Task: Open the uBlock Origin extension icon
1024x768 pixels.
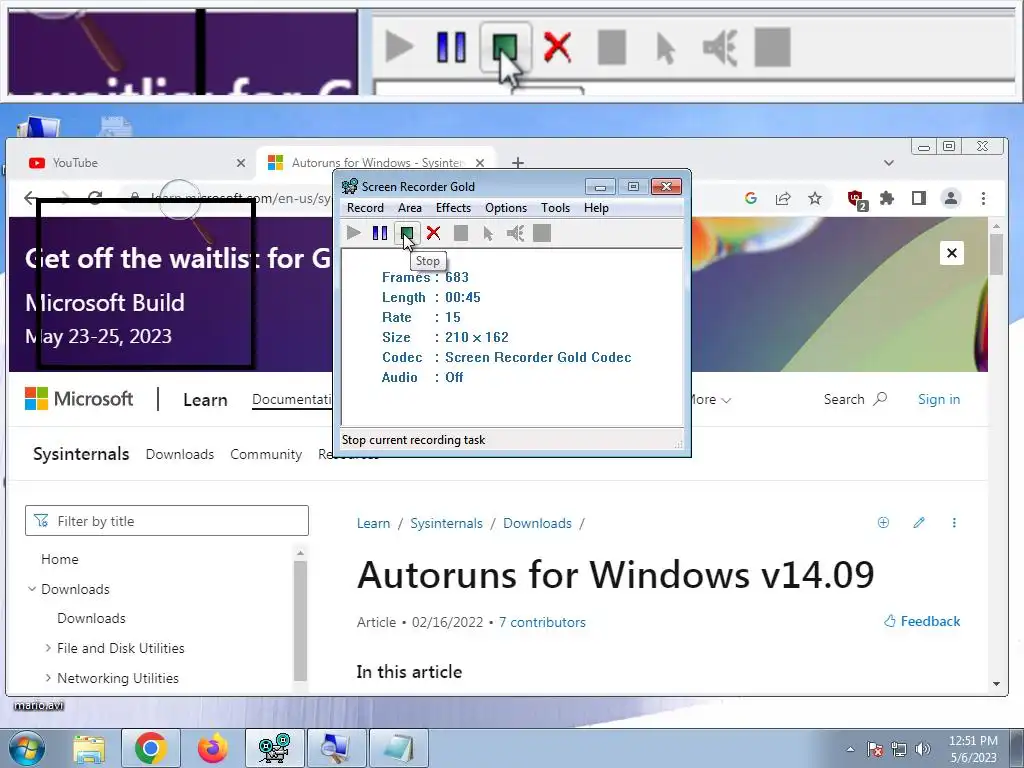Action: point(856,199)
